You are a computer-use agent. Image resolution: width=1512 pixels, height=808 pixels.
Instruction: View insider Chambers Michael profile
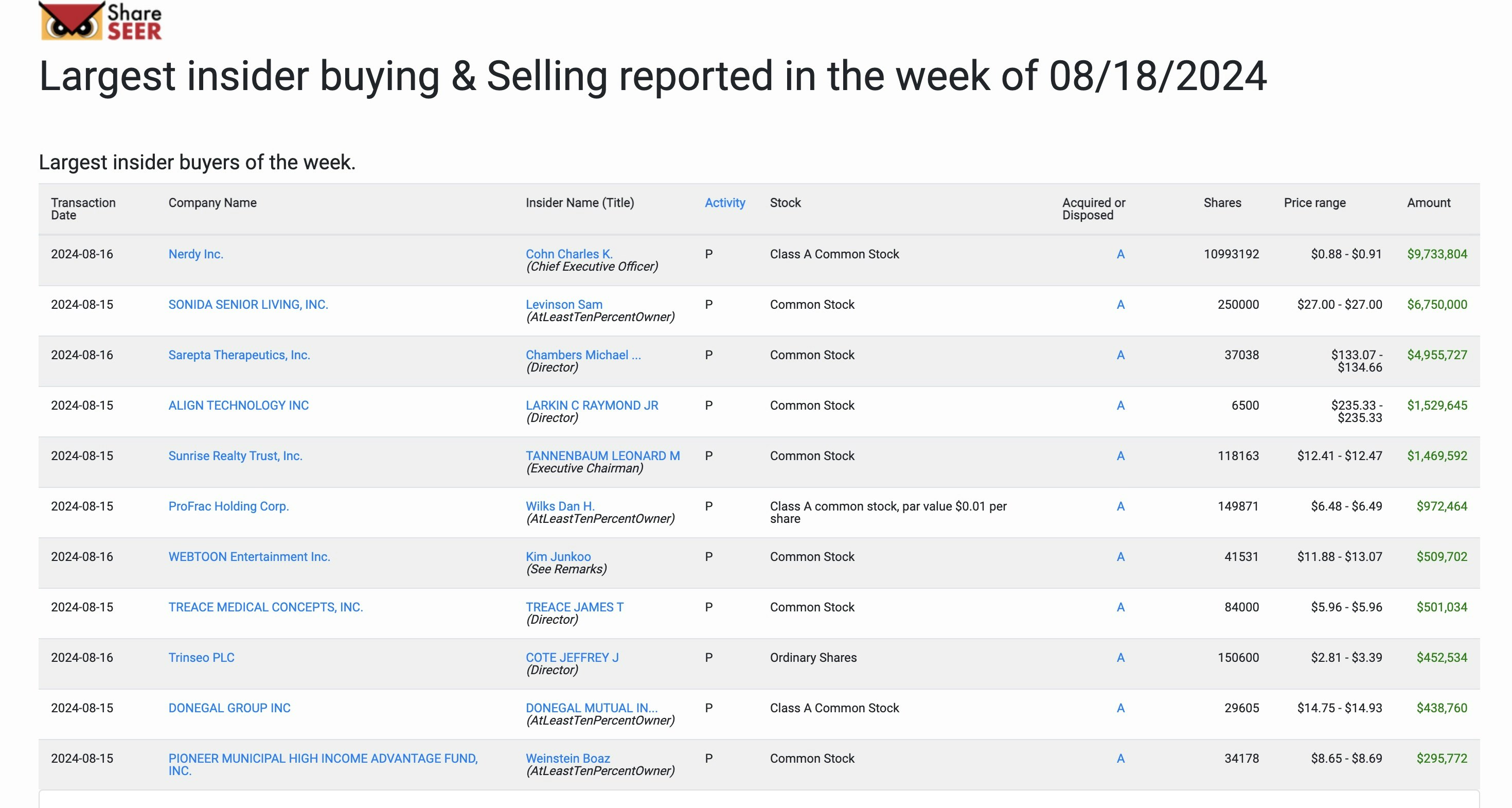583,355
